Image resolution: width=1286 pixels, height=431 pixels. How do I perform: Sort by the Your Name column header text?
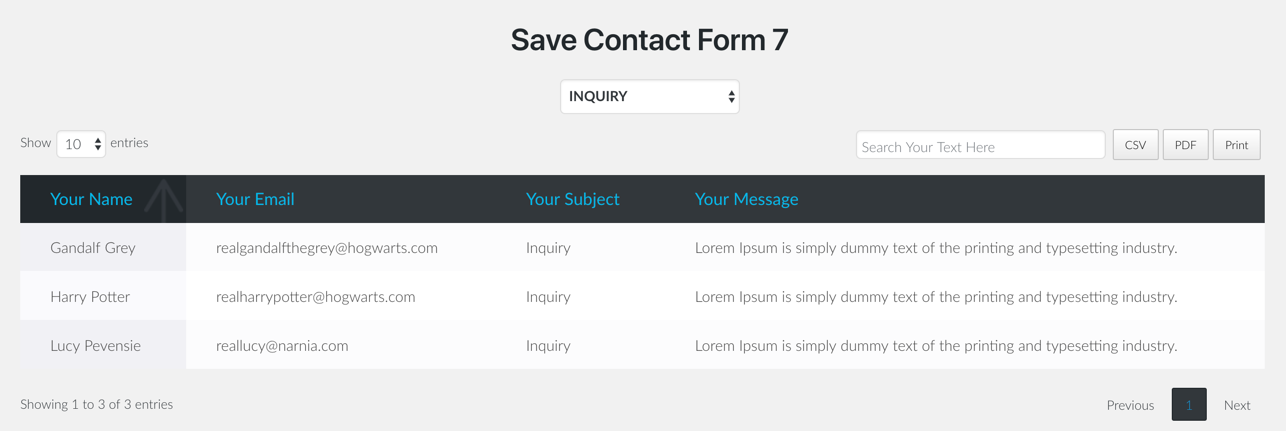91,199
